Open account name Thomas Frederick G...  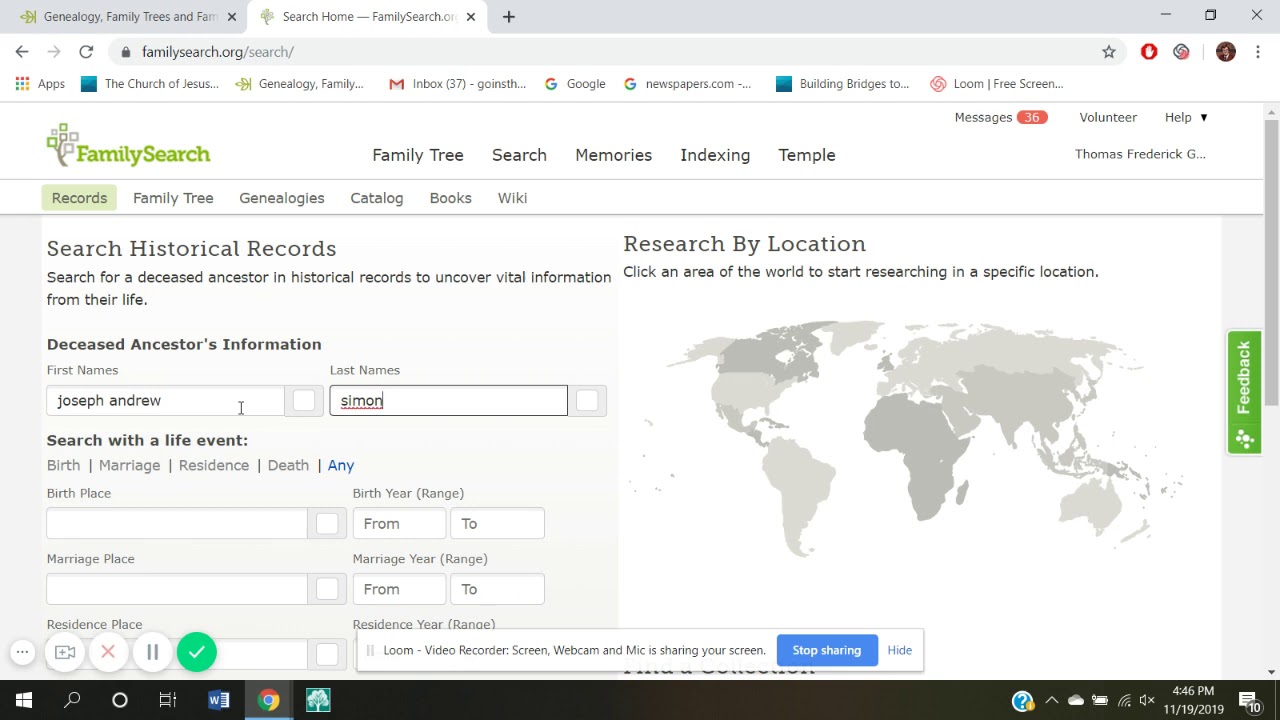(x=1140, y=154)
